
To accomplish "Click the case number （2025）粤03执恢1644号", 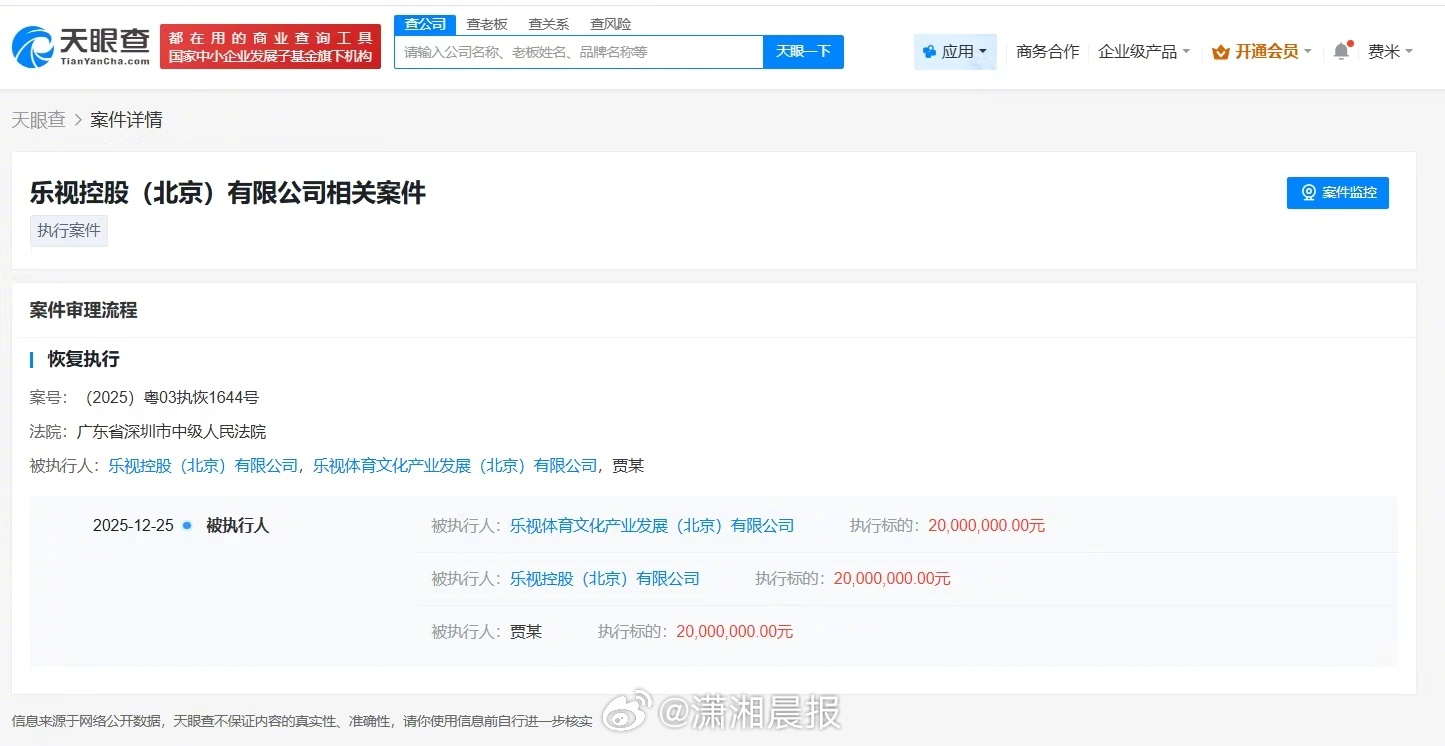I will click(x=169, y=398).
